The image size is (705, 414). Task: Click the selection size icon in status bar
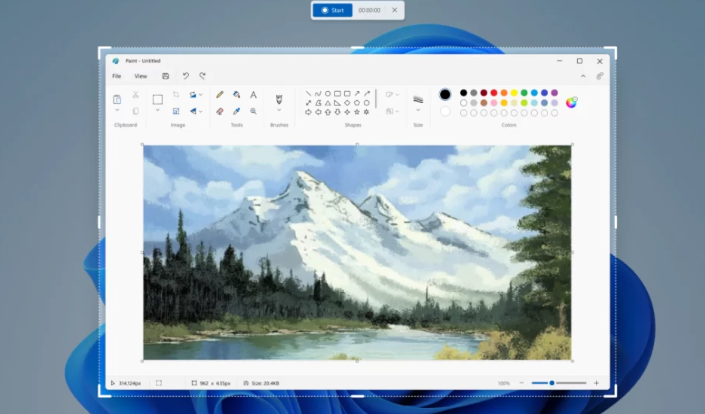tap(159, 383)
